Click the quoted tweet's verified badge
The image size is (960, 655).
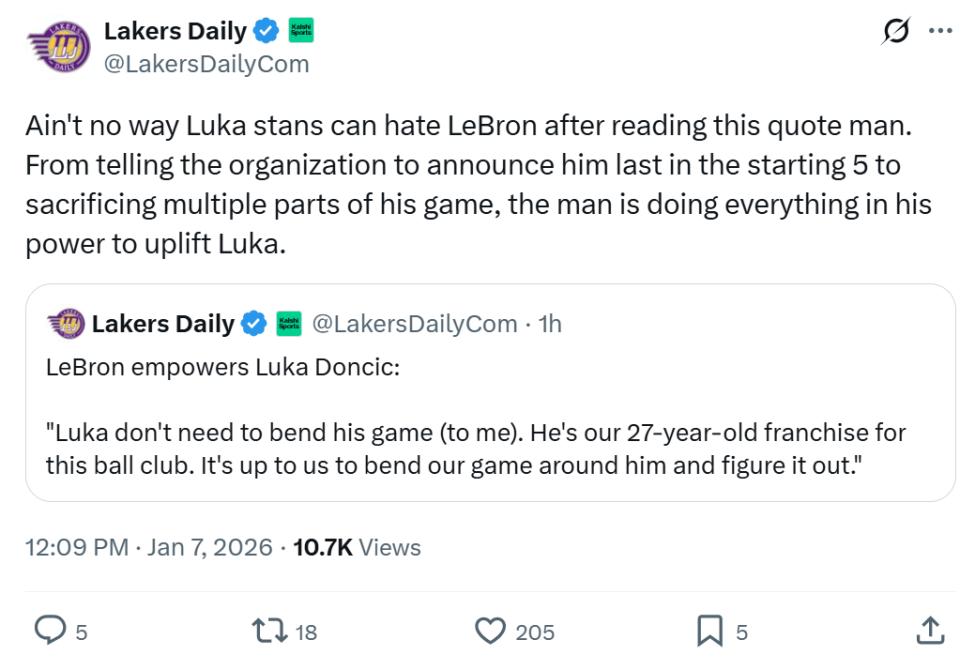coord(254,323)
